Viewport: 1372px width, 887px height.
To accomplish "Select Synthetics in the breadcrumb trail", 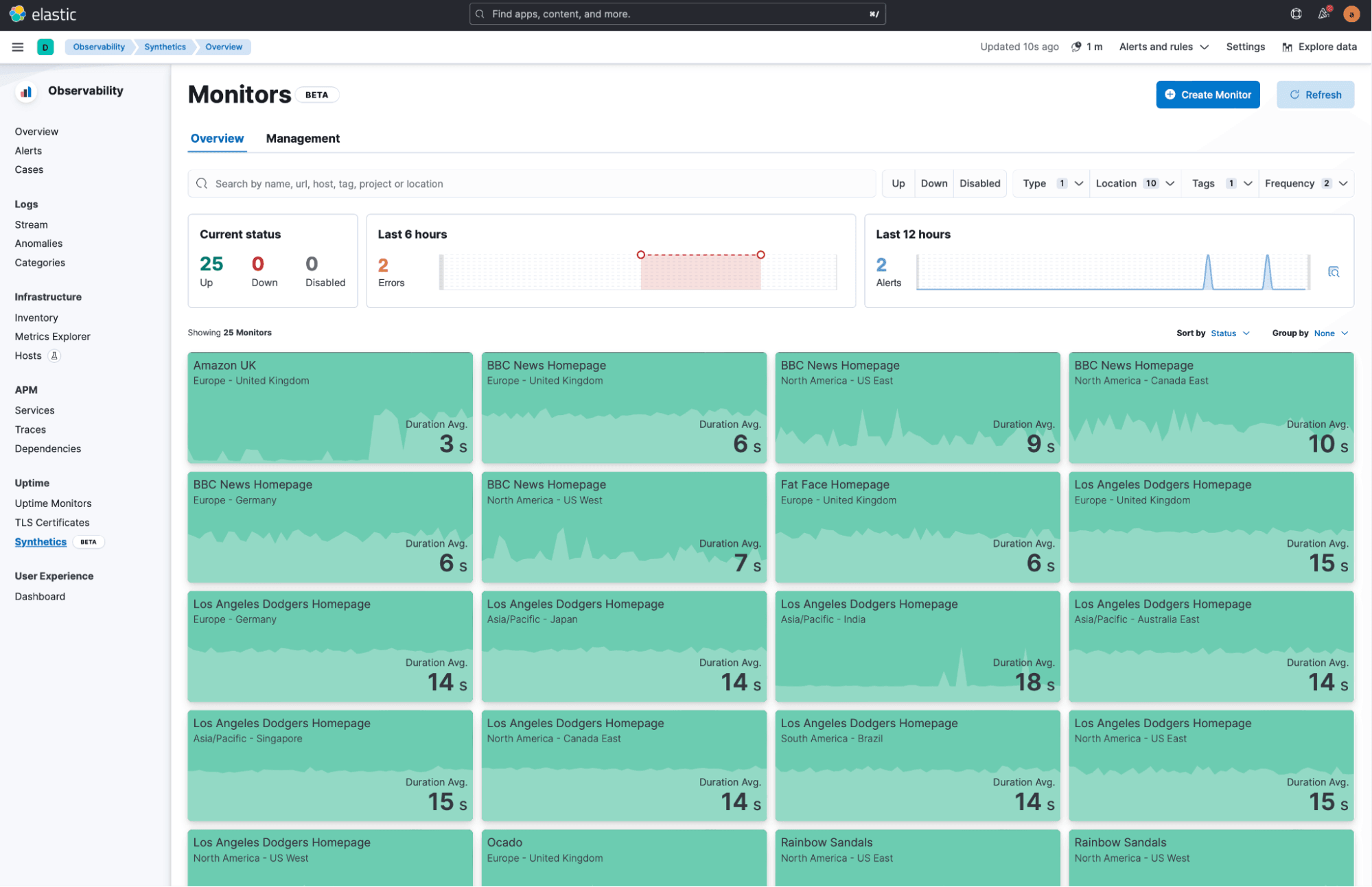I will click(165, 47).
